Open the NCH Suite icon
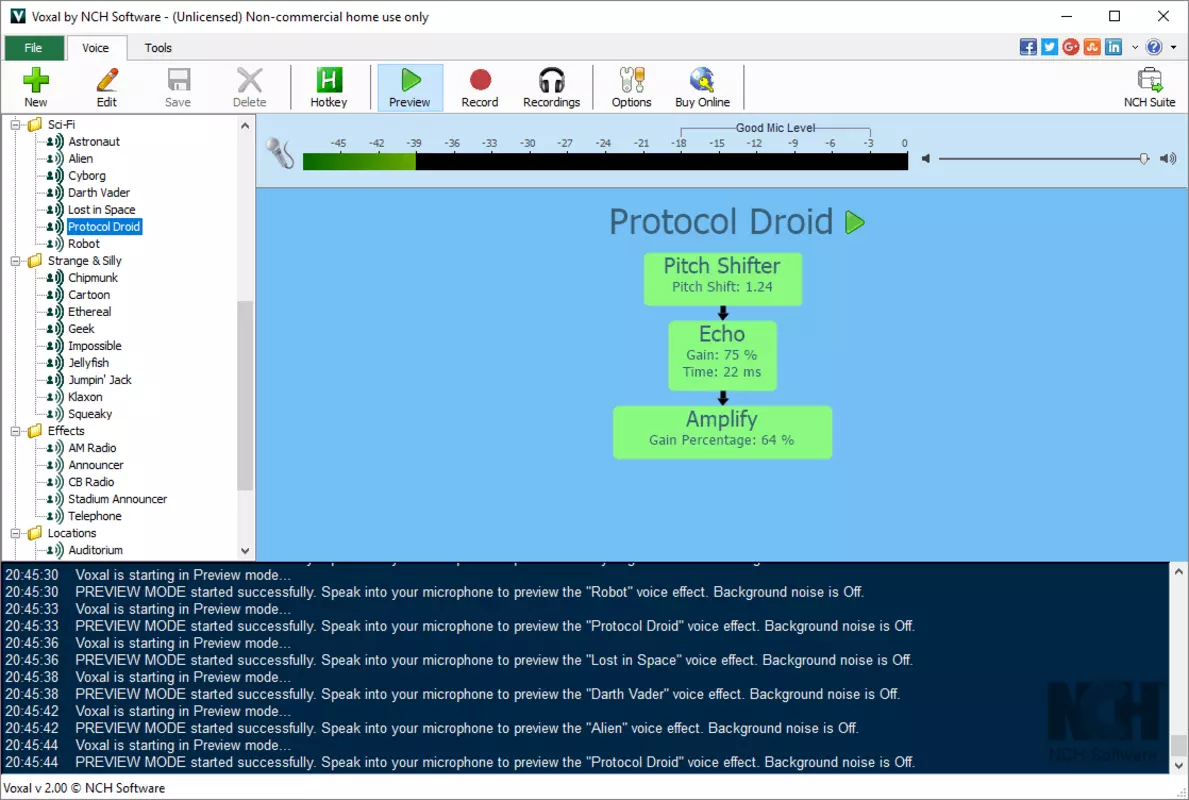Screen dimensions: 1189x800 (x=1150, y=80)
